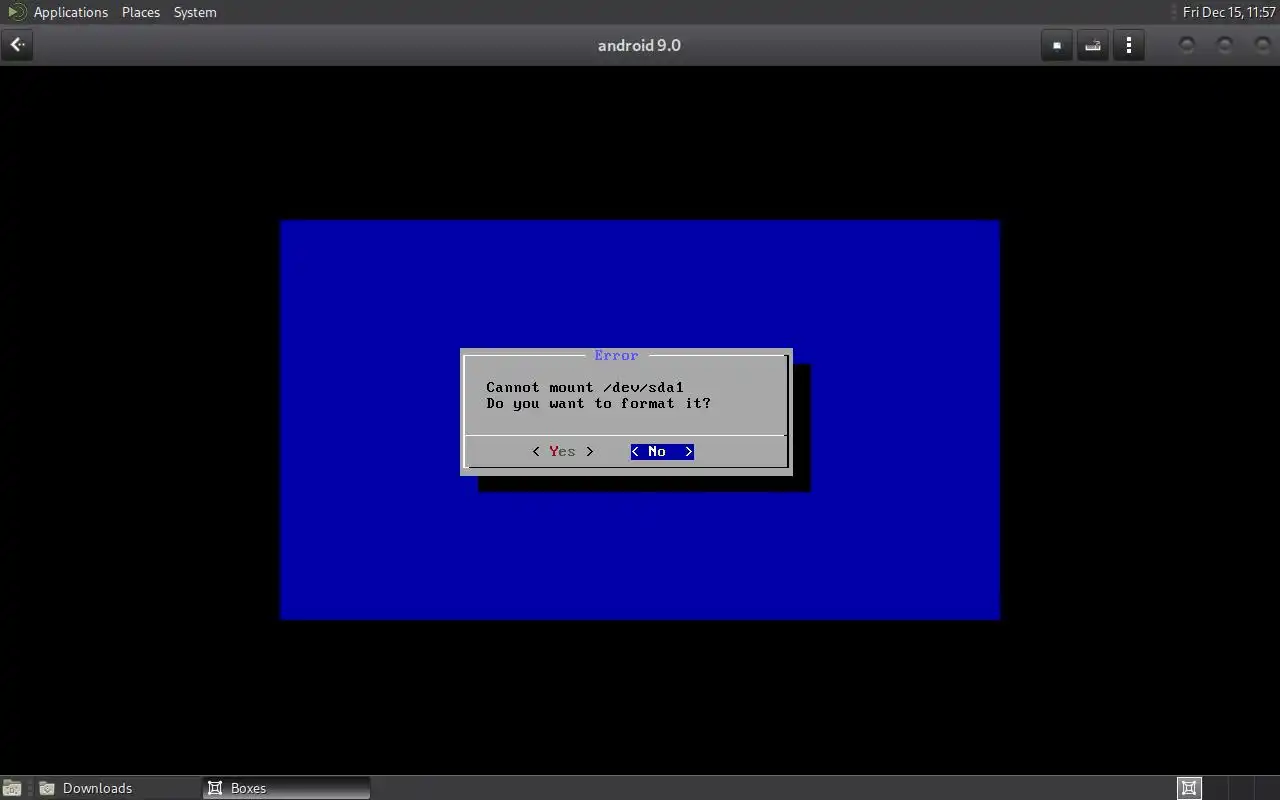Click the "Error" dialog title

click(x=616, y=356)
